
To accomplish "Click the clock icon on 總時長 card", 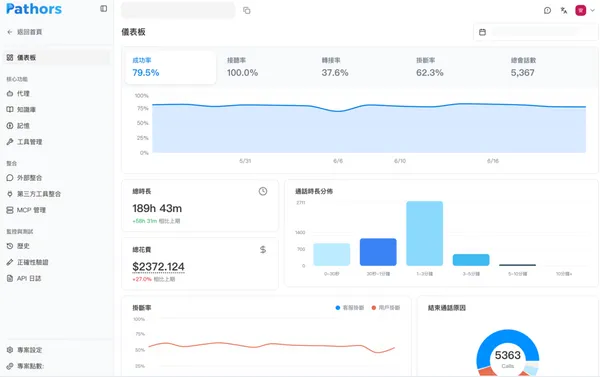I will [x=263, y=191].
